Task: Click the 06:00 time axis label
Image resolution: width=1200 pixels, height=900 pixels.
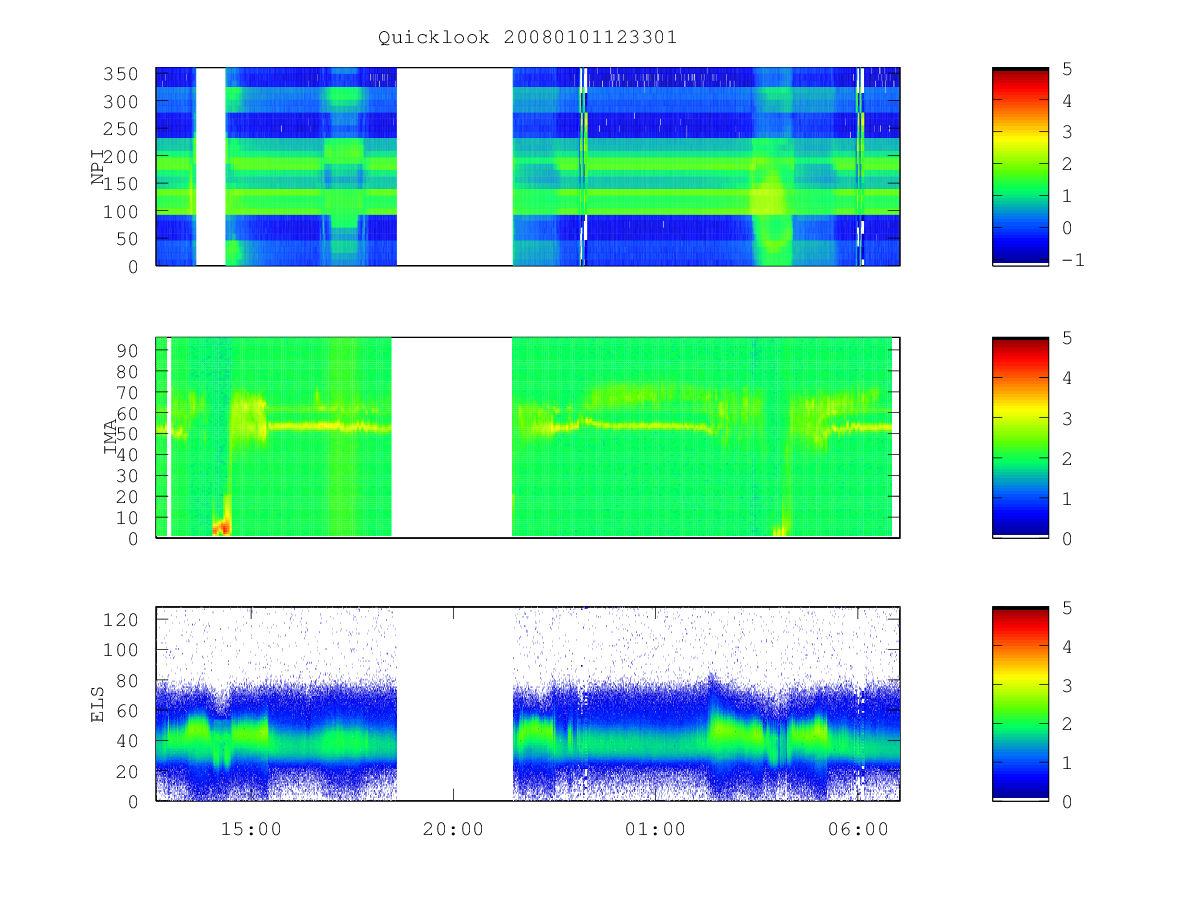Action: pyautogui.click(x=858, y=829)
